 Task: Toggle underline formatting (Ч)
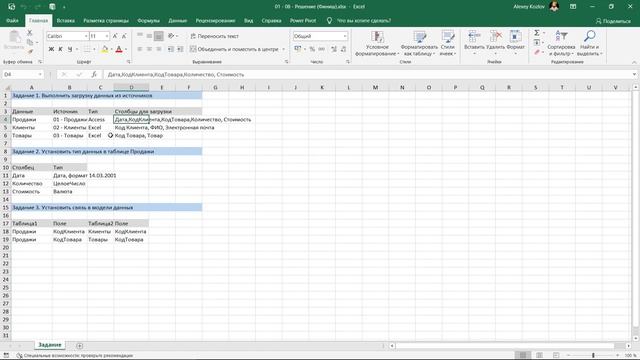pyautogui.click(x=70, y=49)
